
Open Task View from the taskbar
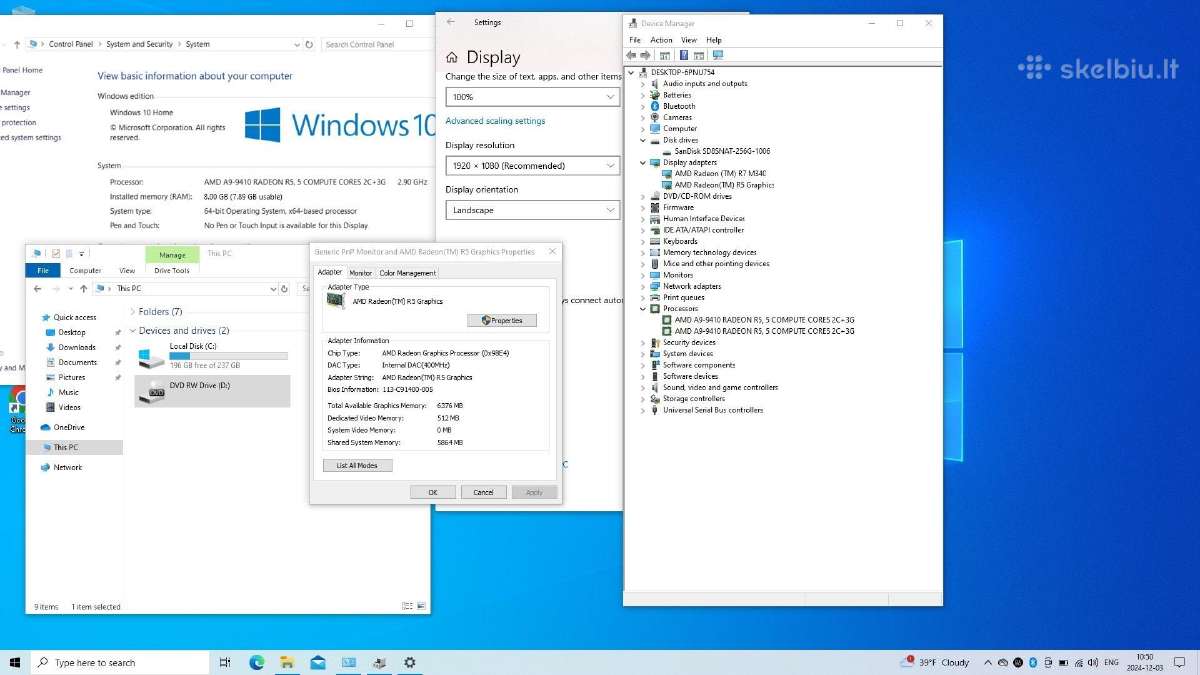point(225,662)
